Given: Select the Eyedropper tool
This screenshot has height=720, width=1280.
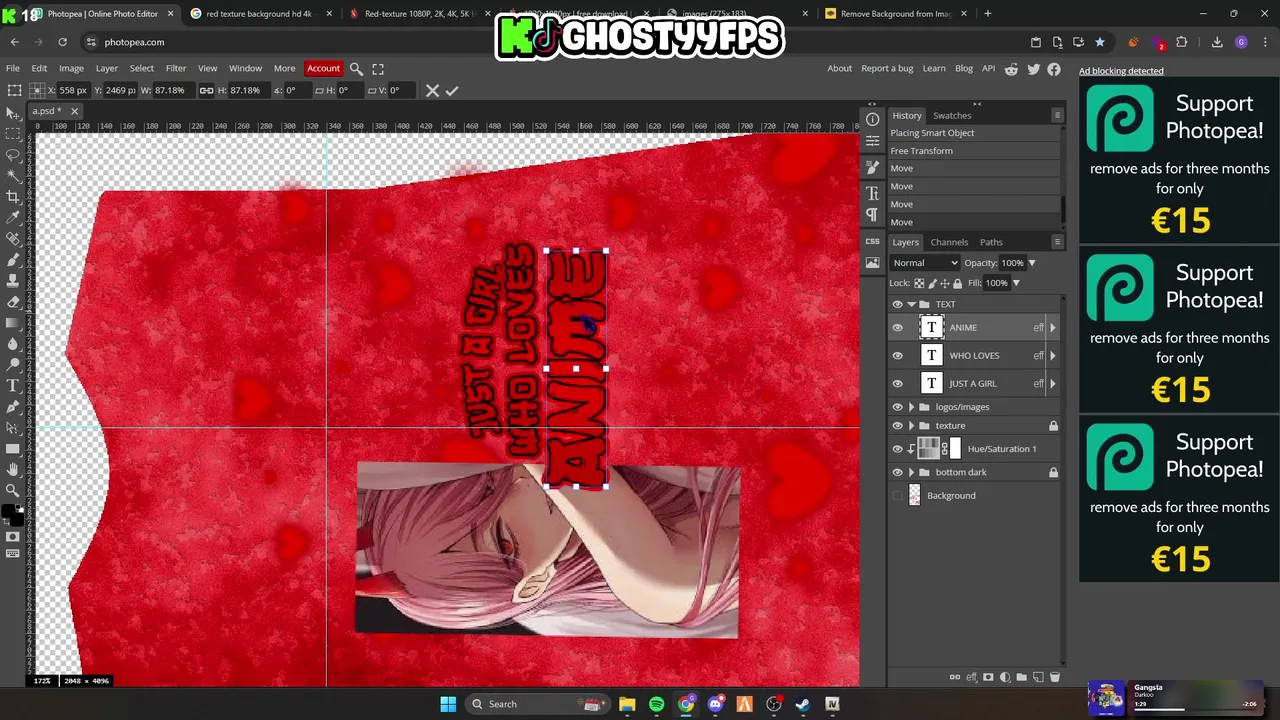Looking at the screenshot, I should (x=13, y=218).
